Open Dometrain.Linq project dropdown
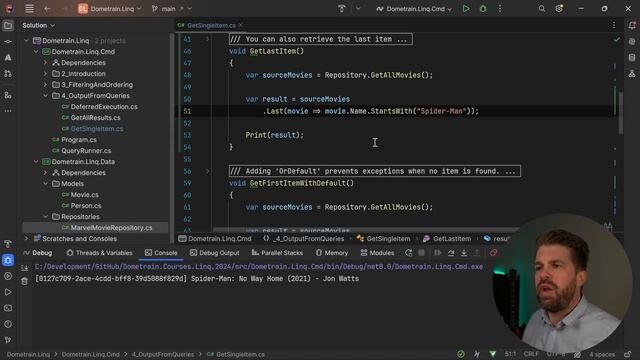Screen dimensions: 640x360 (110, 9)
